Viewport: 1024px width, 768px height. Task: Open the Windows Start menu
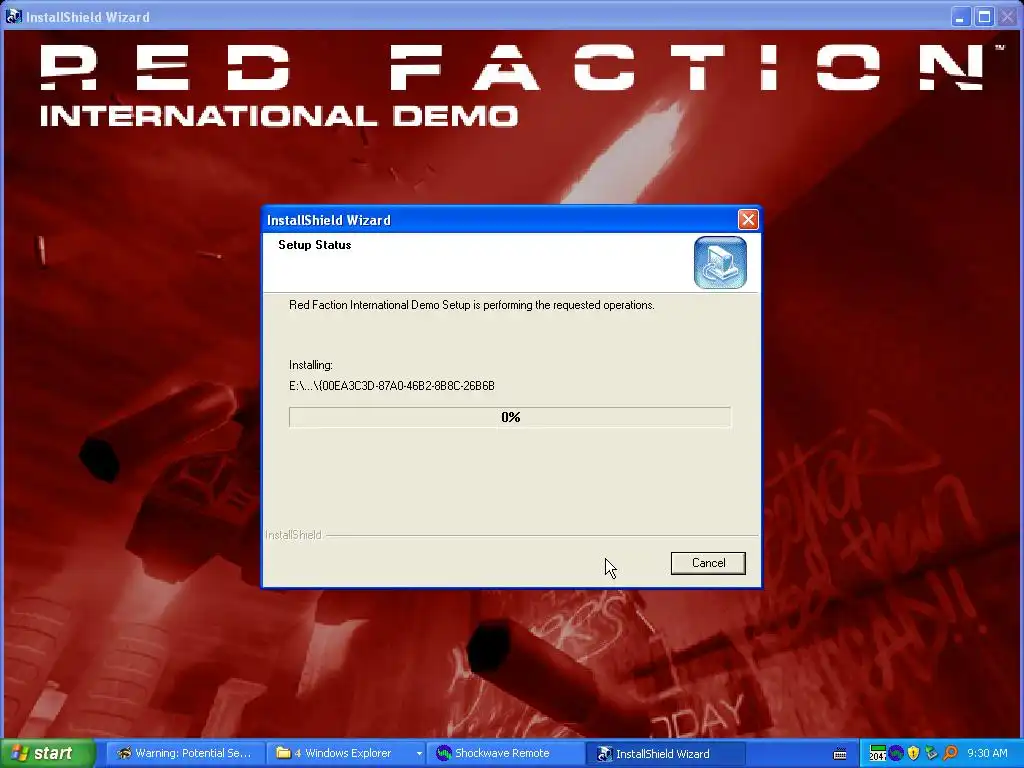coord(47,753)
